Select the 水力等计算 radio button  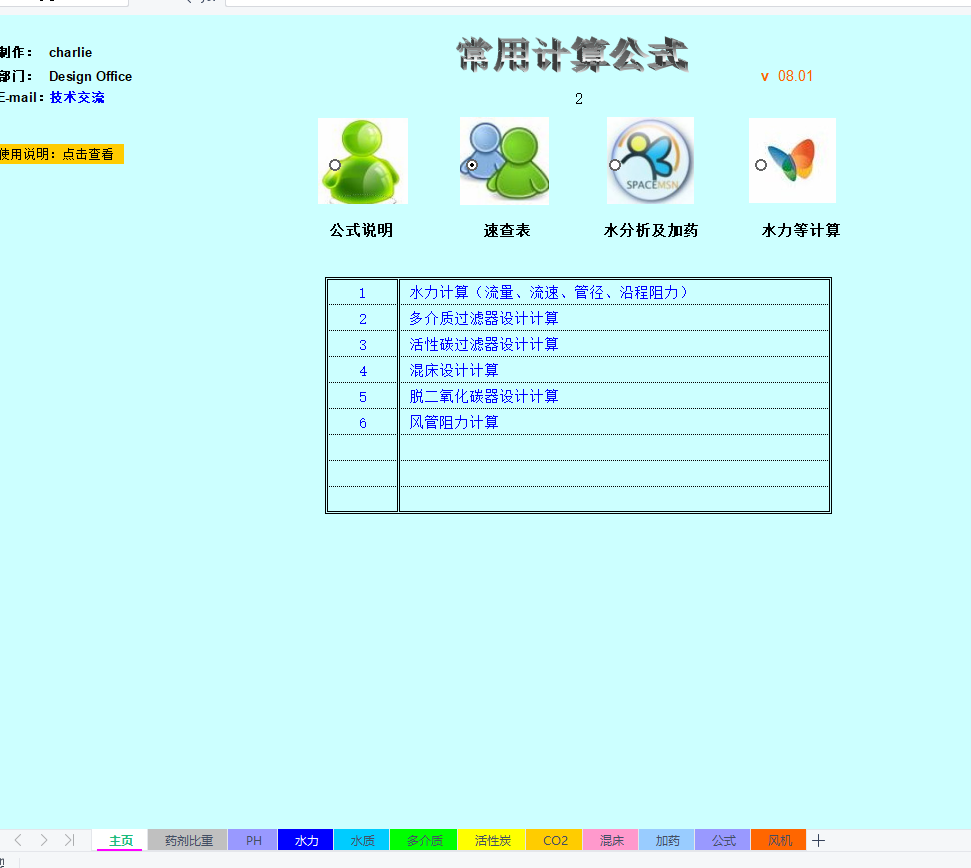tap(761, 165)
